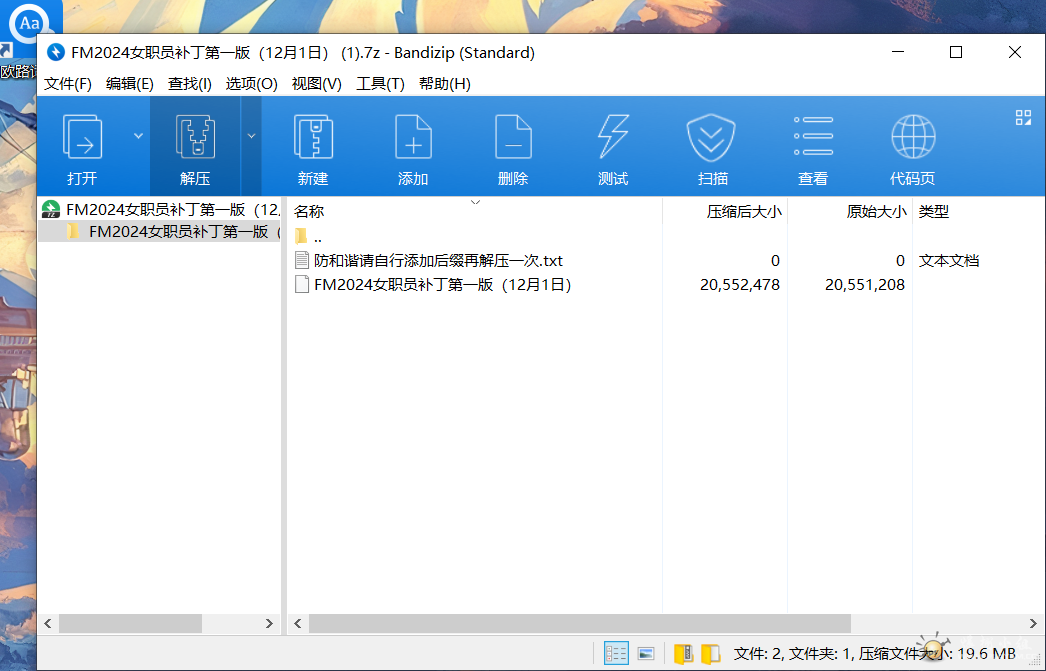1046x671 pixels.
Task: Click the Bandizip logo icon in the title bar
Action: (56, 52)
